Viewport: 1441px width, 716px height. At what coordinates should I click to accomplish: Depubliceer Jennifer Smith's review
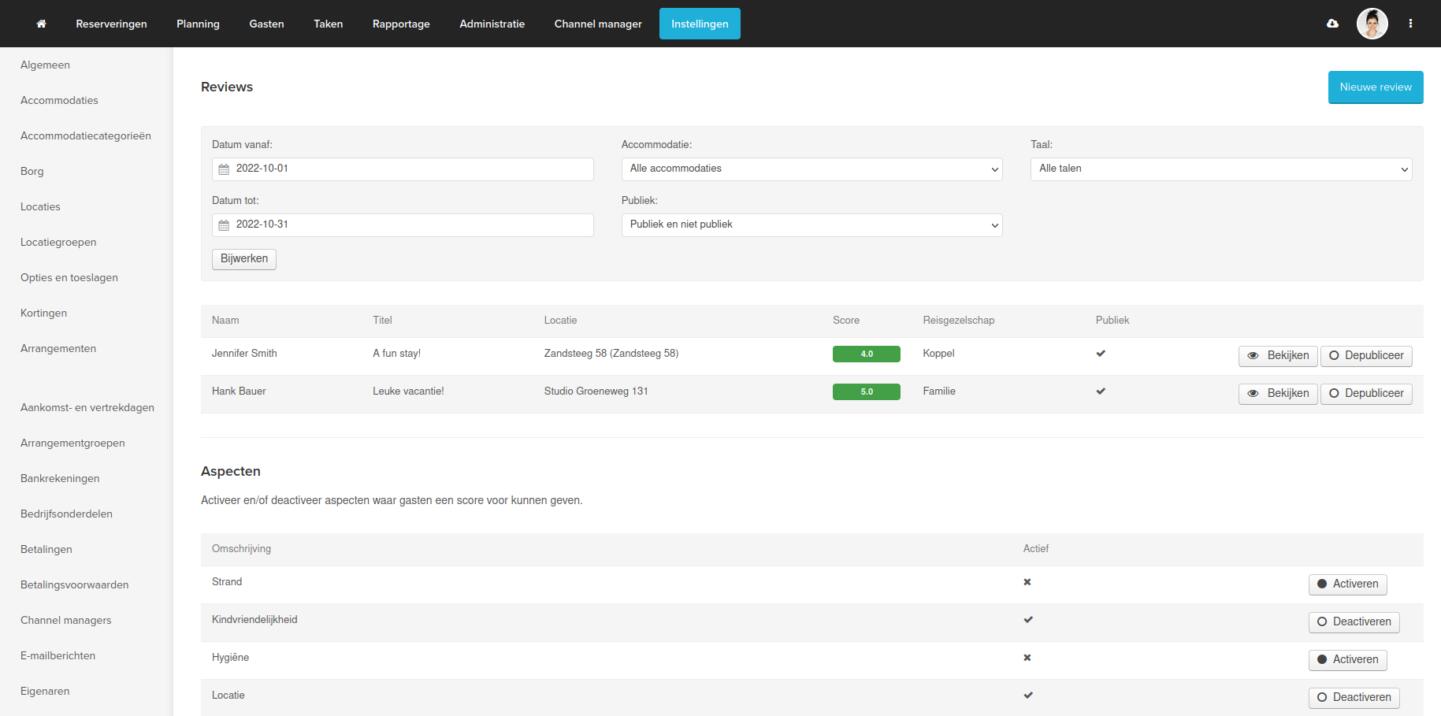tap(1366, 356)
